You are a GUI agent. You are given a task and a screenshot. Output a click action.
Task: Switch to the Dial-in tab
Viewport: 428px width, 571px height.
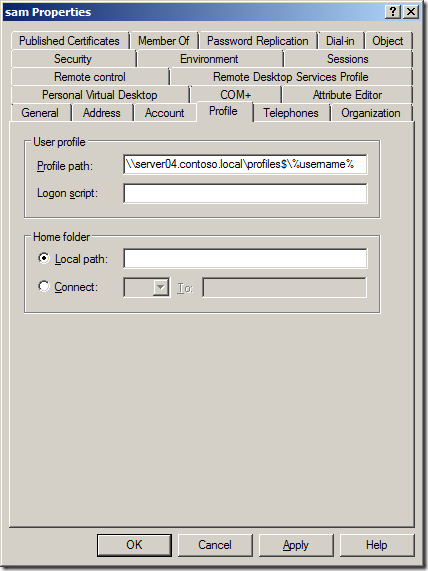[x=340, y=41]
